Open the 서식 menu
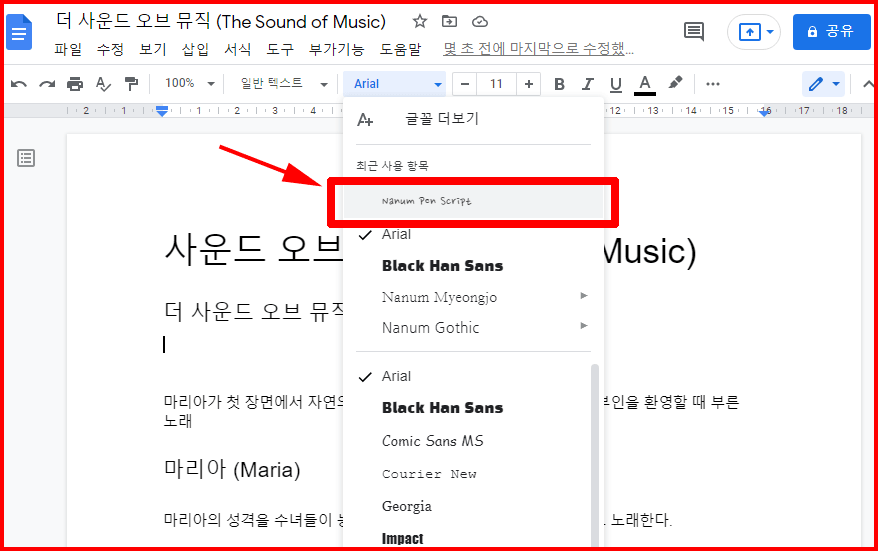The height and width of the screenshot is (551, 878). pos(237,49)
